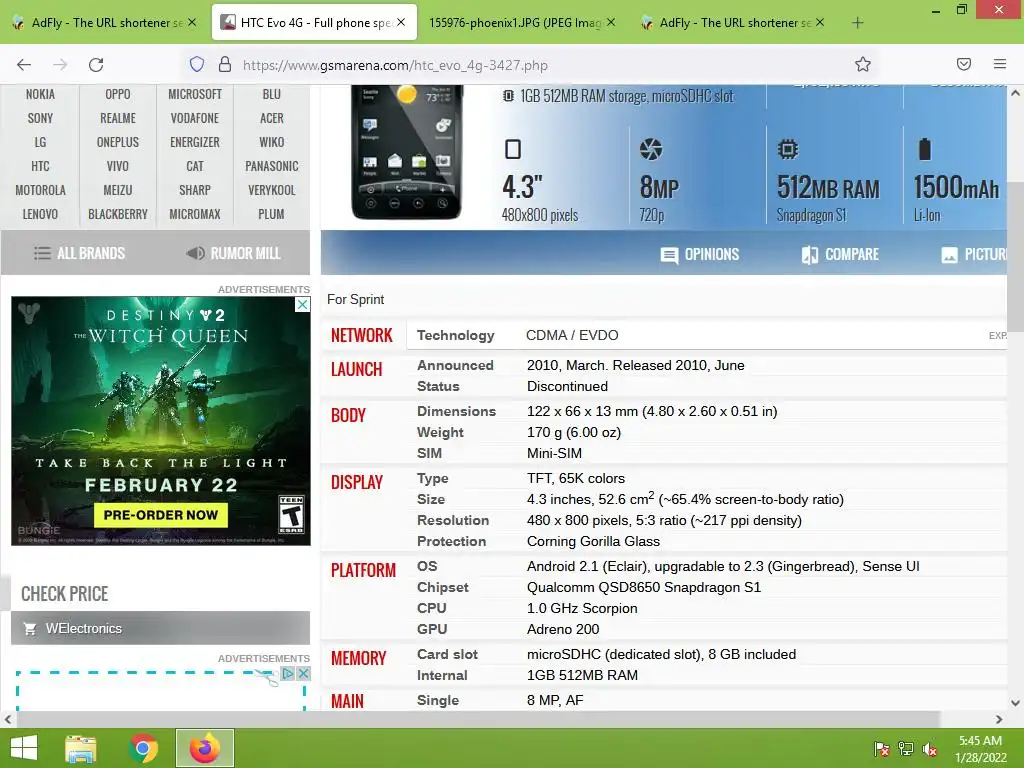The width and height of the screenshot is (1024, 768).
Task: Open the COMPARE tool
Action: click(x=840, y=254)
